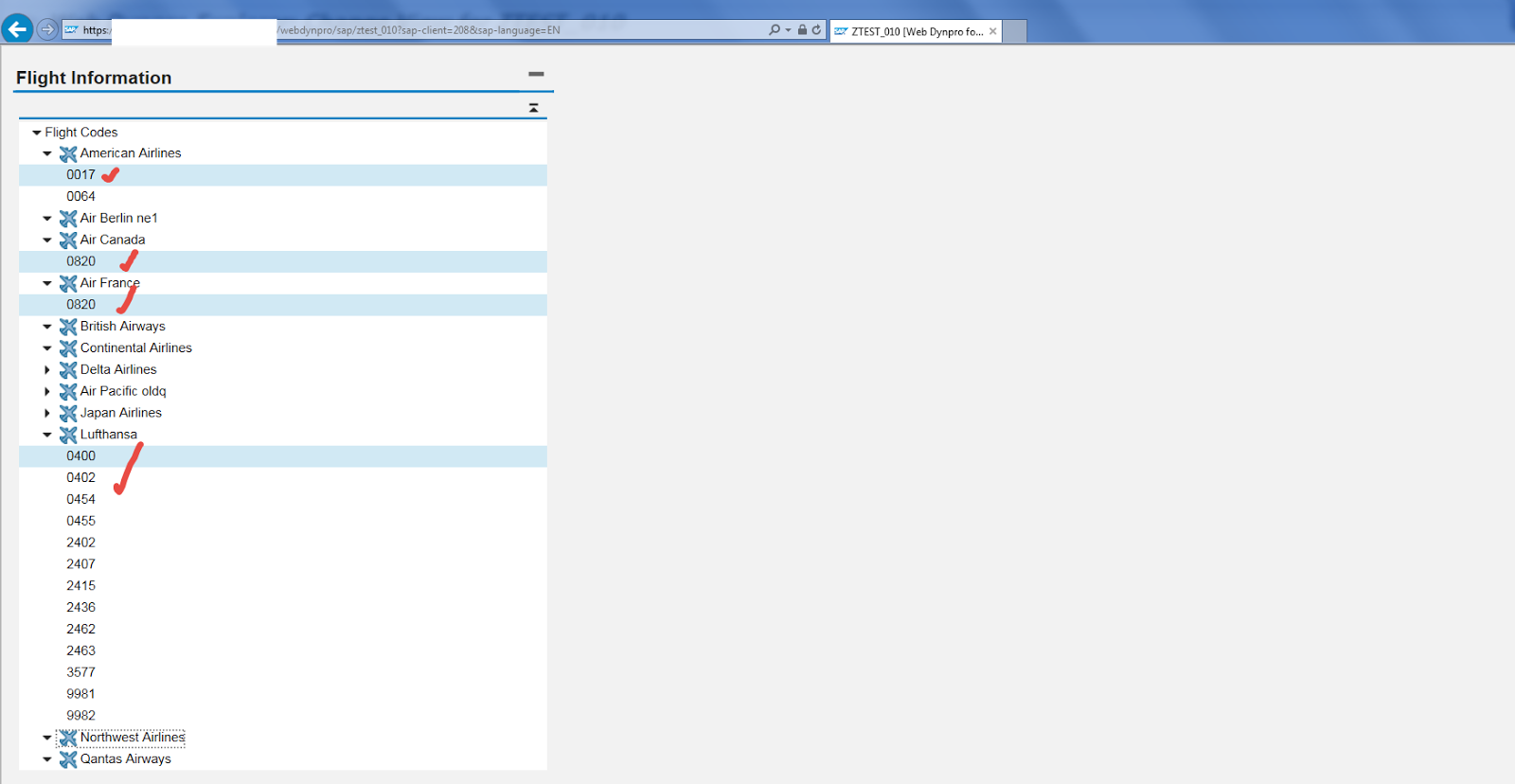Select Lufthansa flight 2402

[x=283, y=543]
